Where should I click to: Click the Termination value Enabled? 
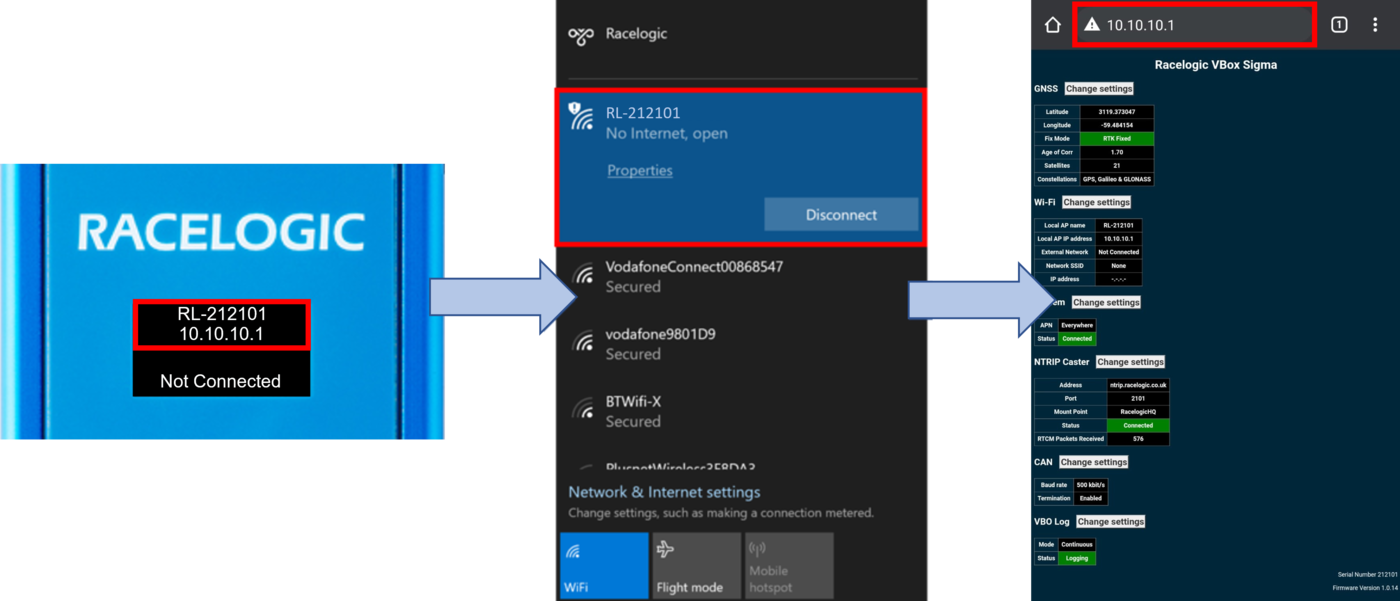1090,498
